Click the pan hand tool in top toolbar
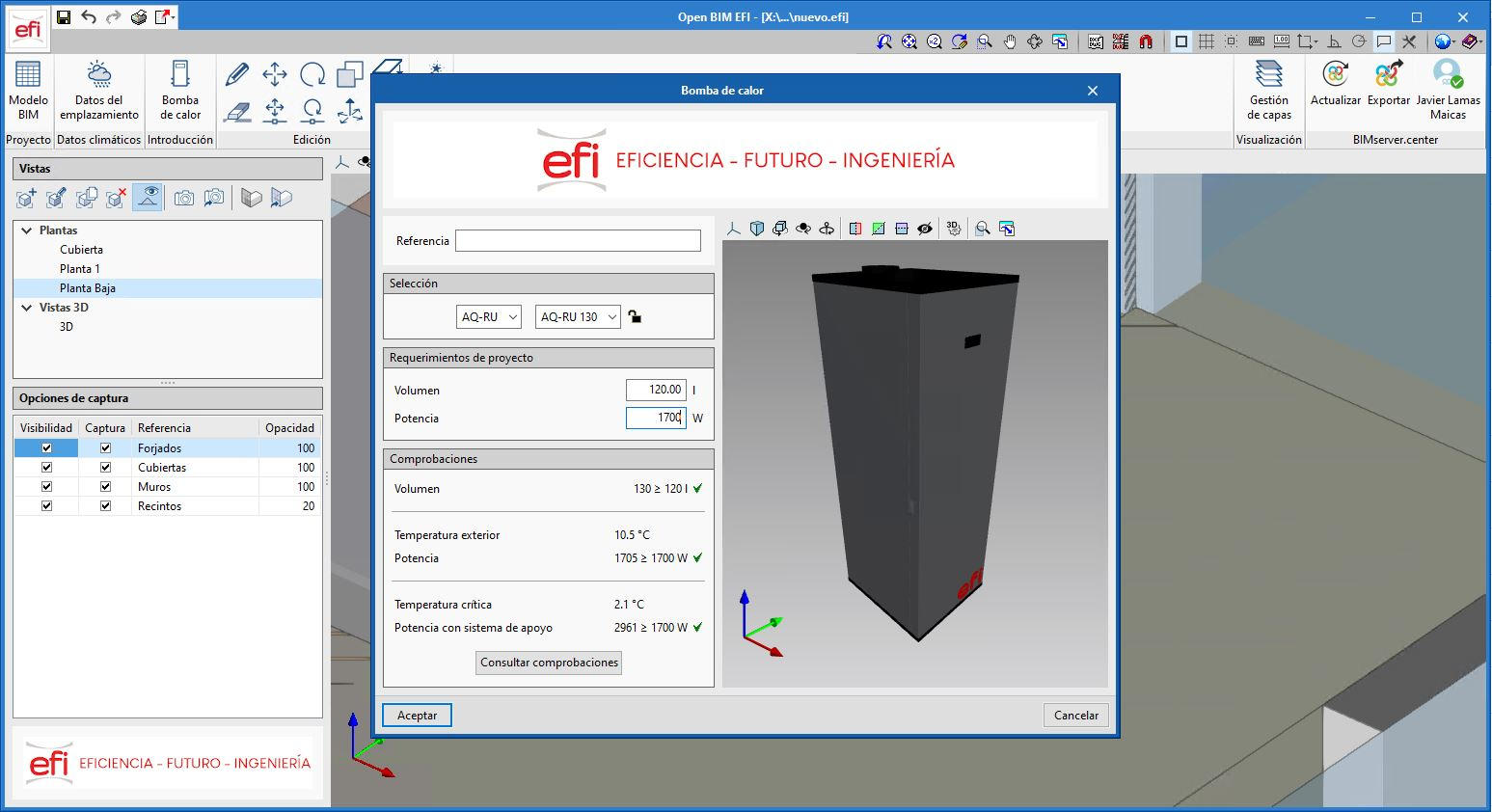This screenshot has height=812, width=1492. click(1010, 41)
